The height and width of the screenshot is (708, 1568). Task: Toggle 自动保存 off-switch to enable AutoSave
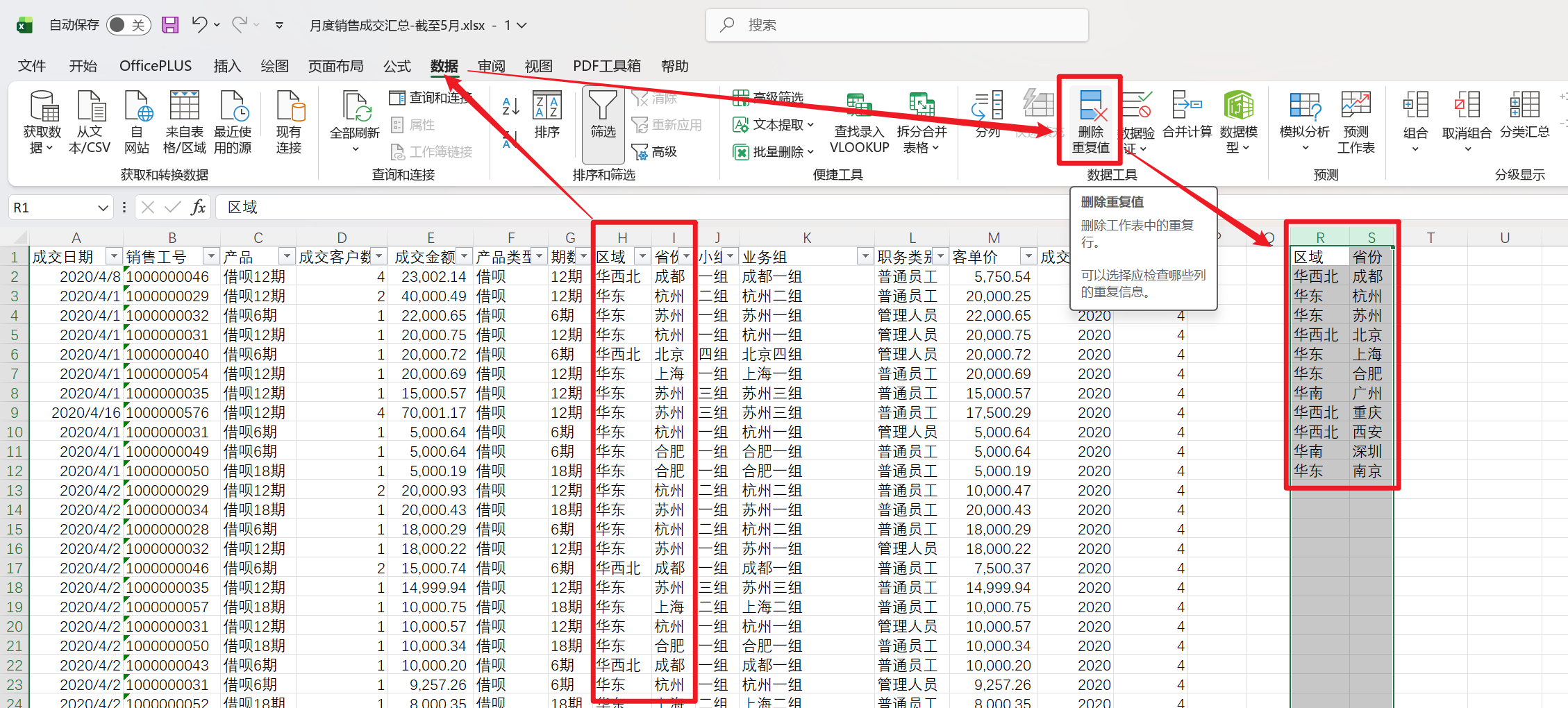click(x=128, y=24)
